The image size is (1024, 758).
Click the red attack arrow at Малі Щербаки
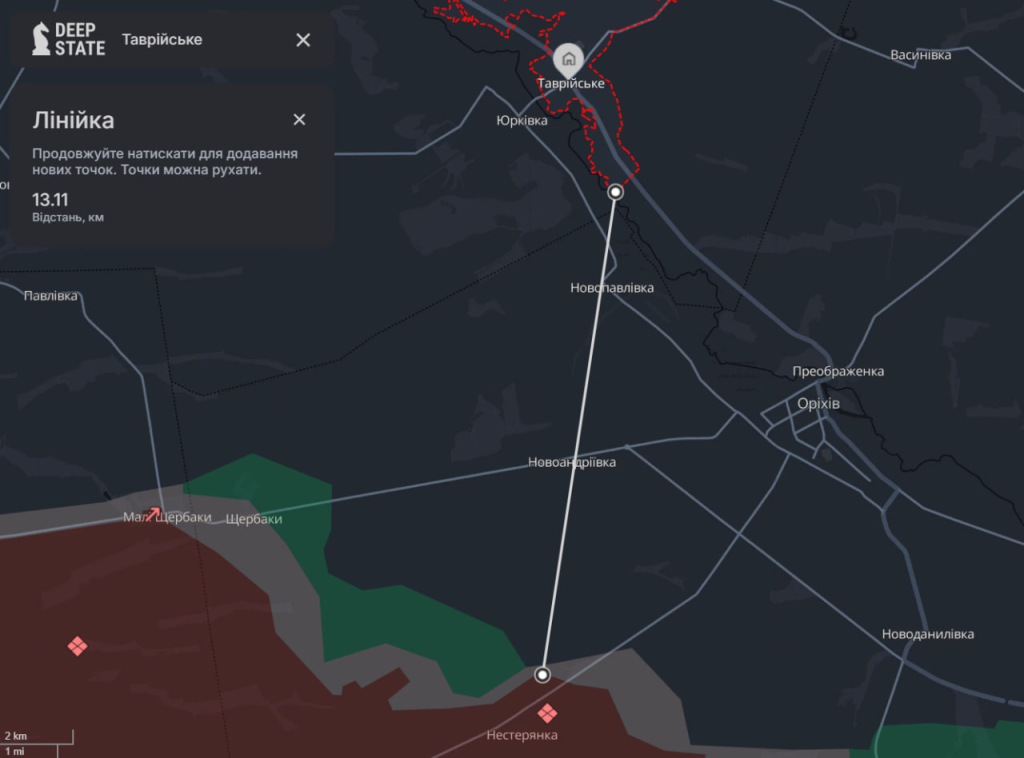[x=153, y=514]
